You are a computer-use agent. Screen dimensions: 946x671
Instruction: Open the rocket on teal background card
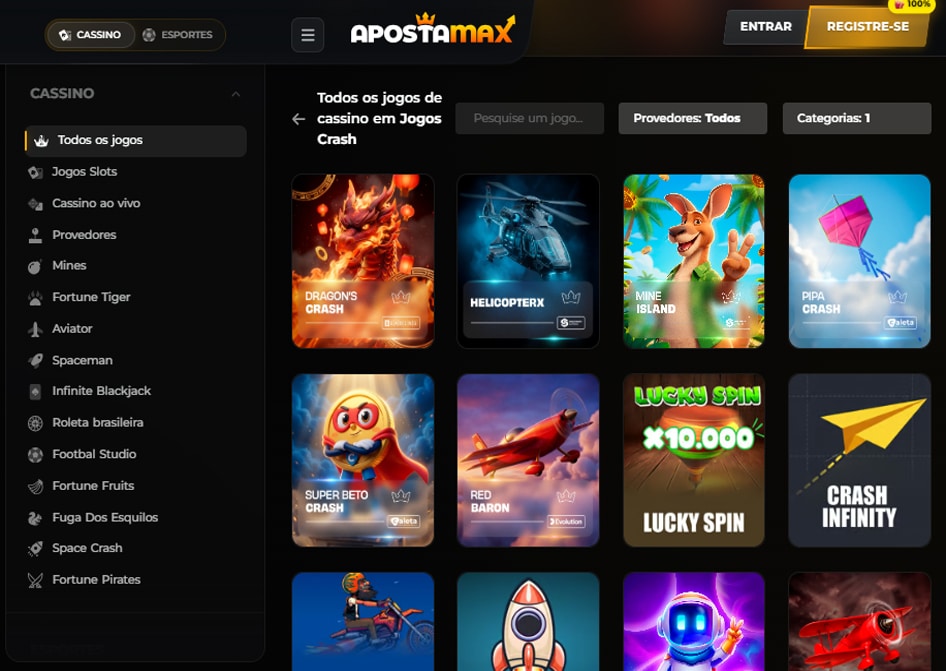pos(528,622)
